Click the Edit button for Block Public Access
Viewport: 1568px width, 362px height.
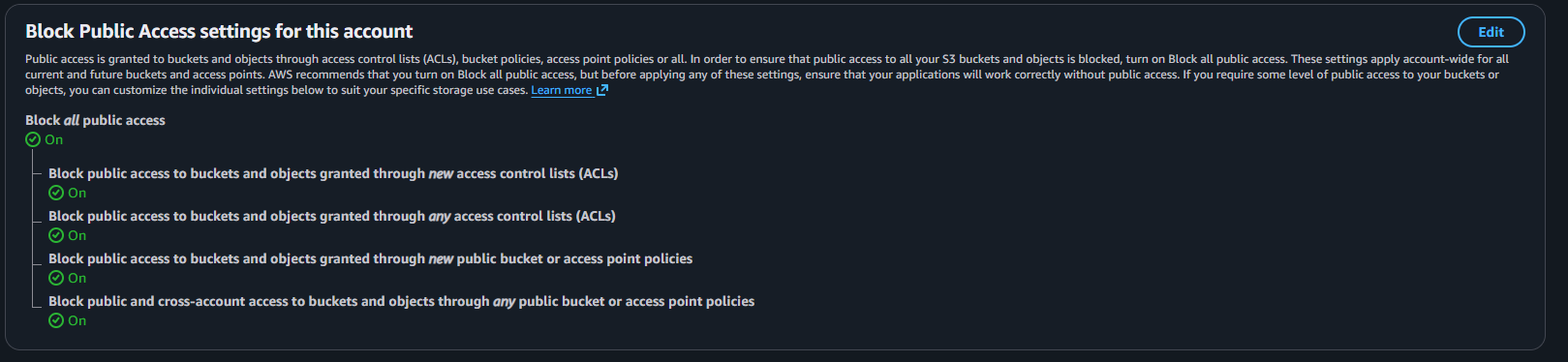(1491, 32)
